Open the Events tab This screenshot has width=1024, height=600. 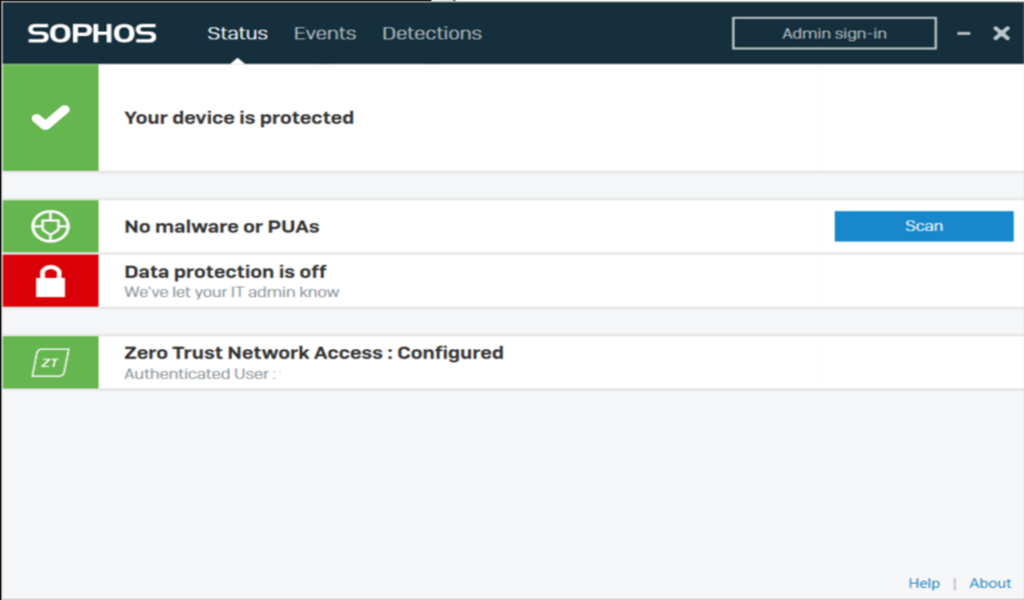324,33
